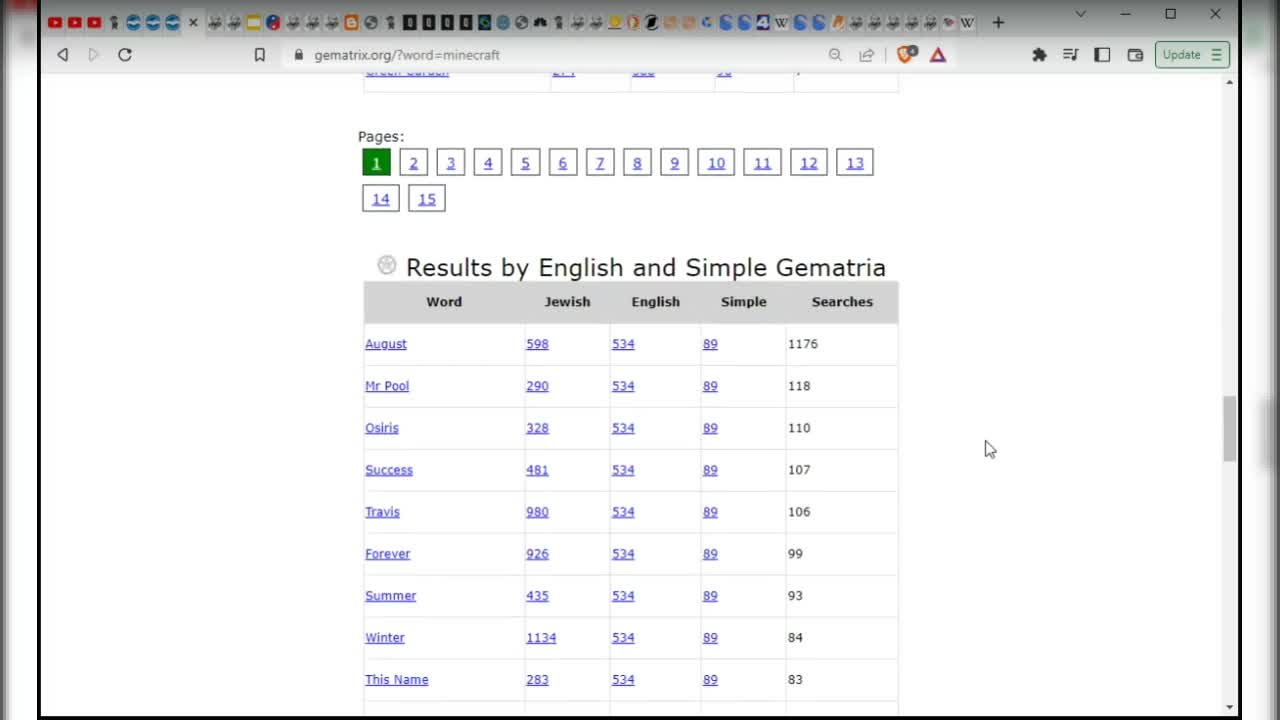Viewport: 1280px width, 720px height.
Task: View site info via the padlock icon
Action: [298, 55]
